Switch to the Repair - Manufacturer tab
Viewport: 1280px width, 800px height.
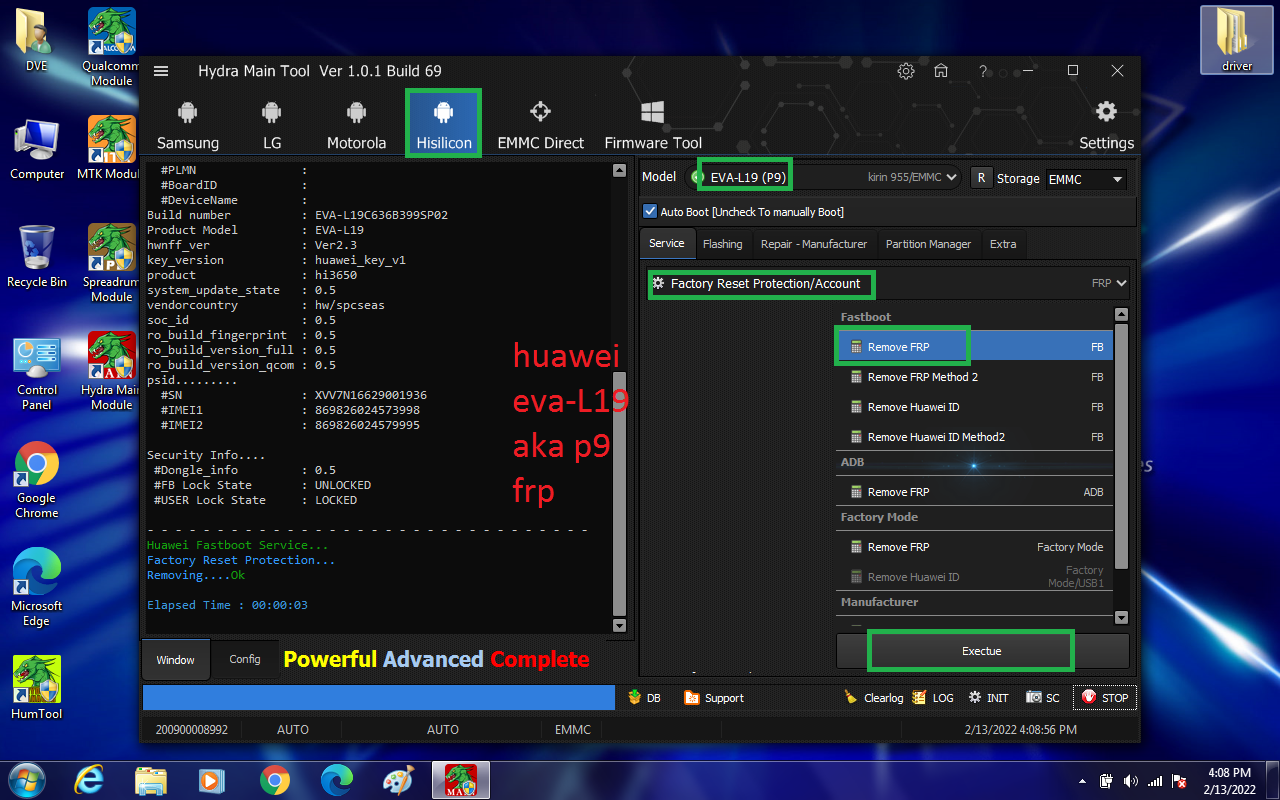pyautogui.click(x=814, y=244)
